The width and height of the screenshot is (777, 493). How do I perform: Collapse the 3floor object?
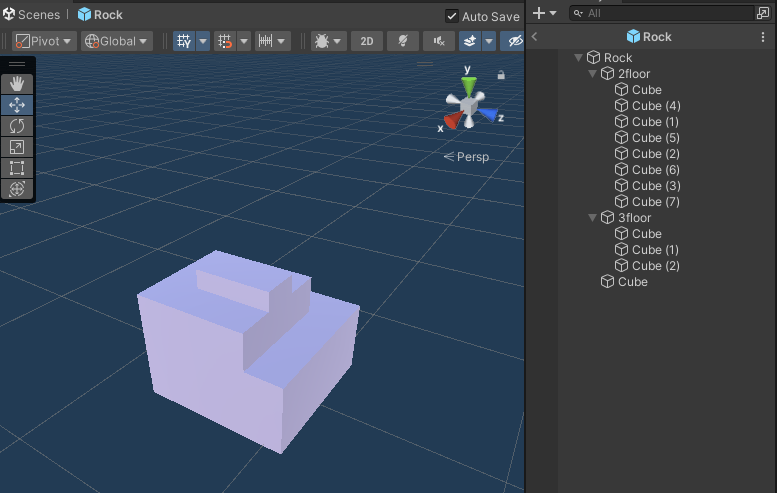point(592,218)
